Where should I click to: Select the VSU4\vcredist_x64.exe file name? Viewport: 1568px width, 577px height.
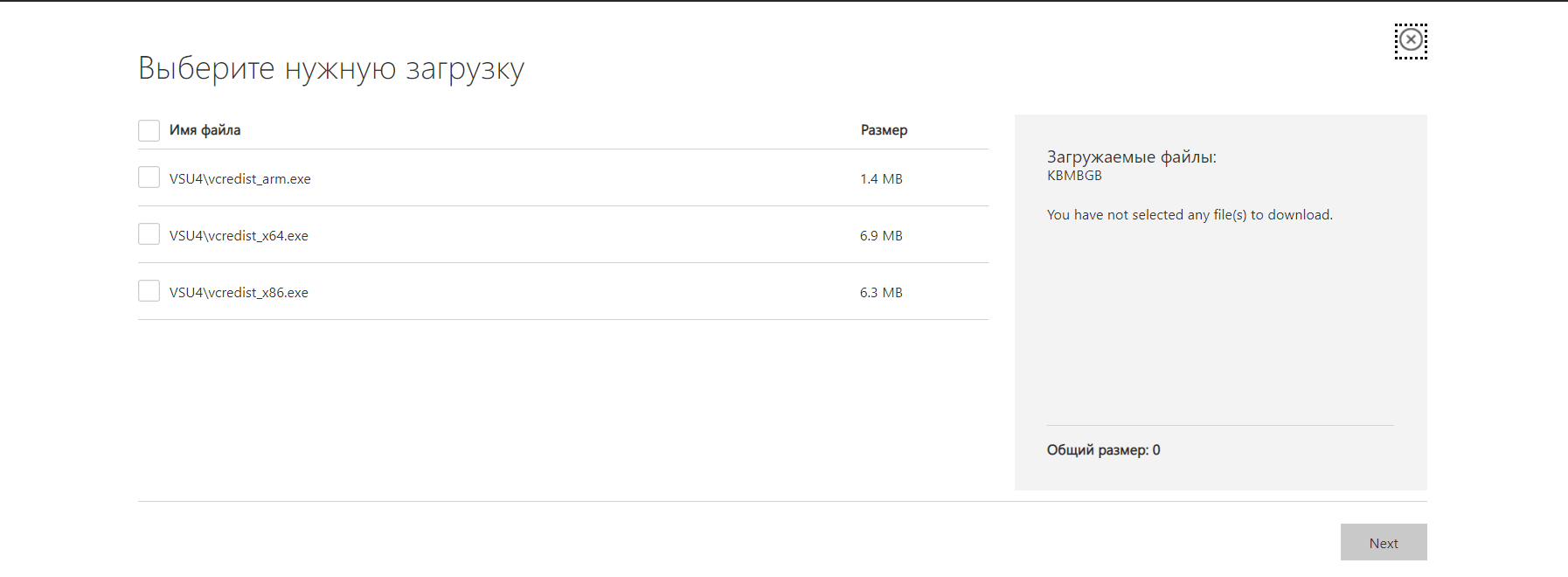click(x=239, y=236)
